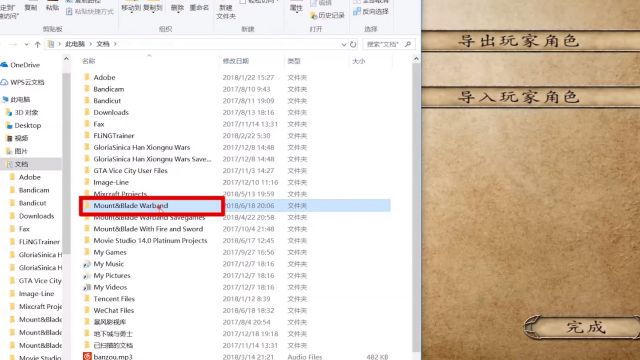Expand chevron after 文档 in breadcrumb
This screenshot has width=640, height=360.
click(x=116, y=44)
